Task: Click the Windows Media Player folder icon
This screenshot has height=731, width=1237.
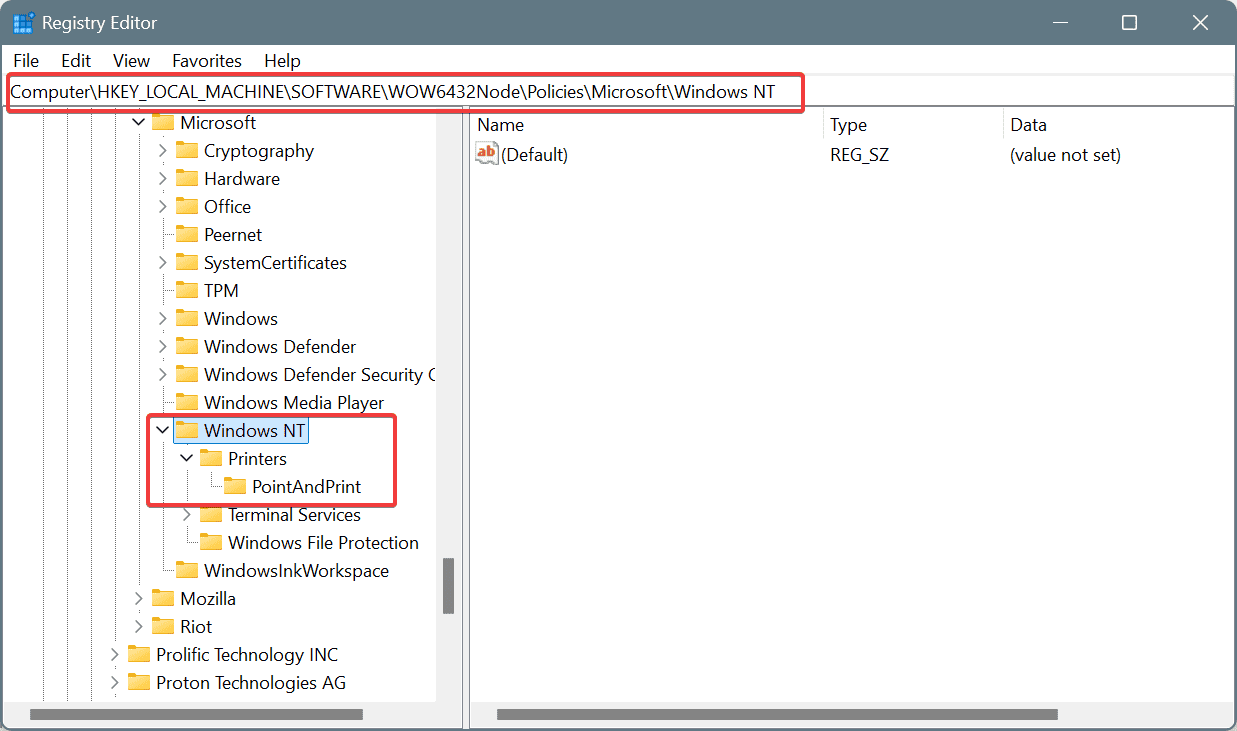Action: (x=186, y=402)
